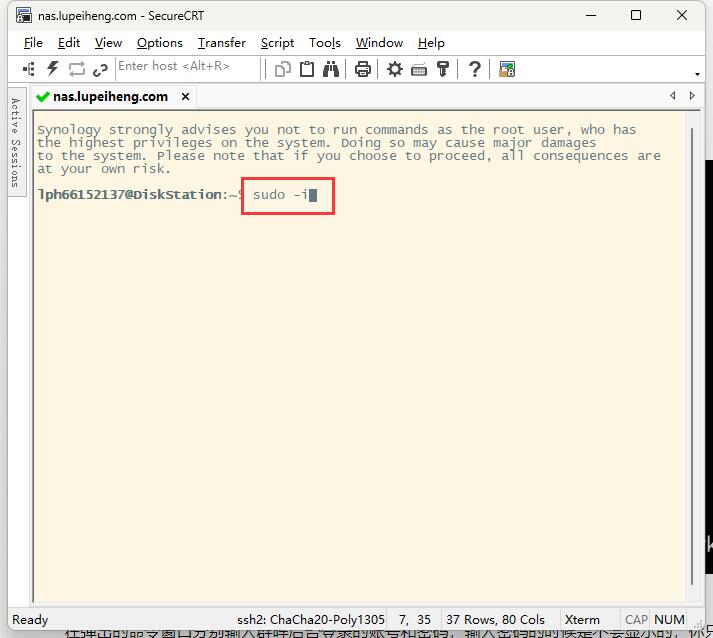Maximize the SecureCRT window
The width and height of the screenshot is (713, 638).
tap(636, 15)
